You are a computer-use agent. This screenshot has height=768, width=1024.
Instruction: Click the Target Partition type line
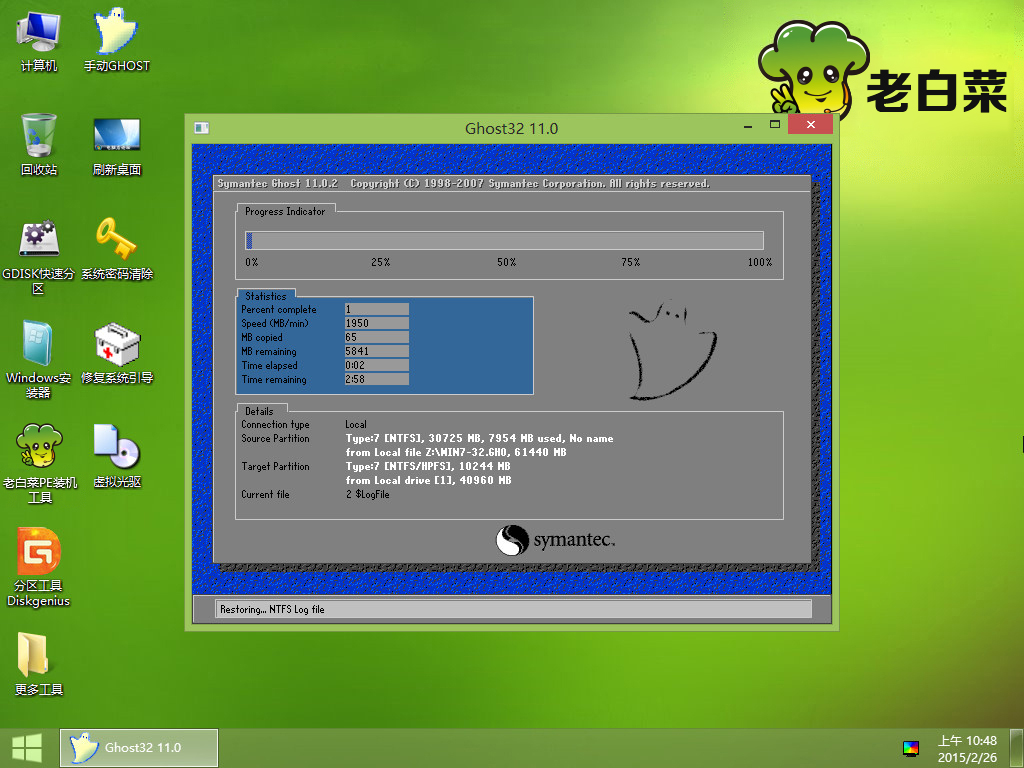click(x=428, y=466)
